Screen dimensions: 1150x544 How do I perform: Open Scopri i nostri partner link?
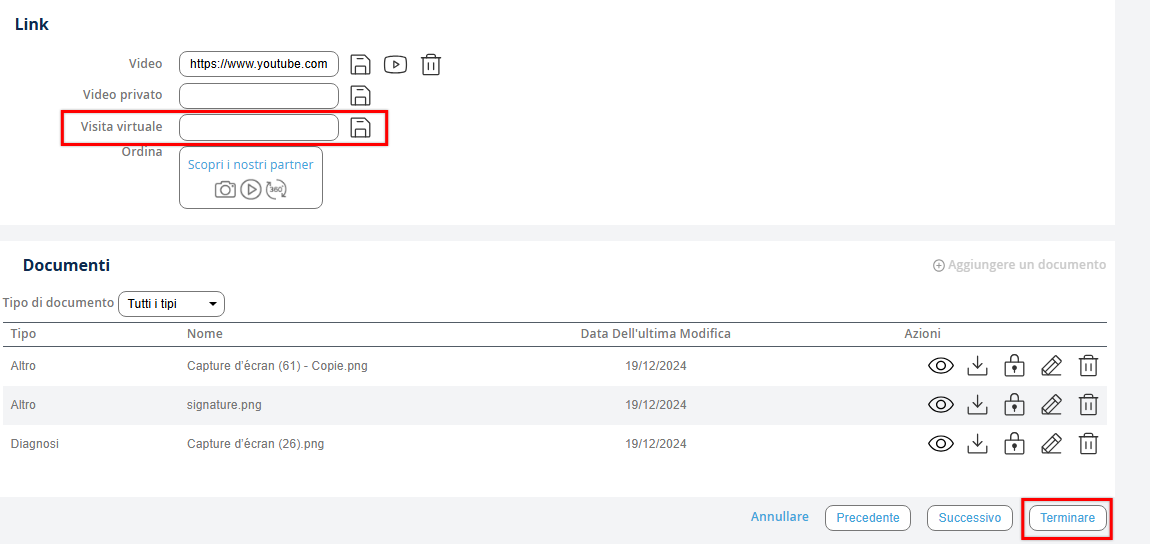pyautogui.click(x=250, y=165)
